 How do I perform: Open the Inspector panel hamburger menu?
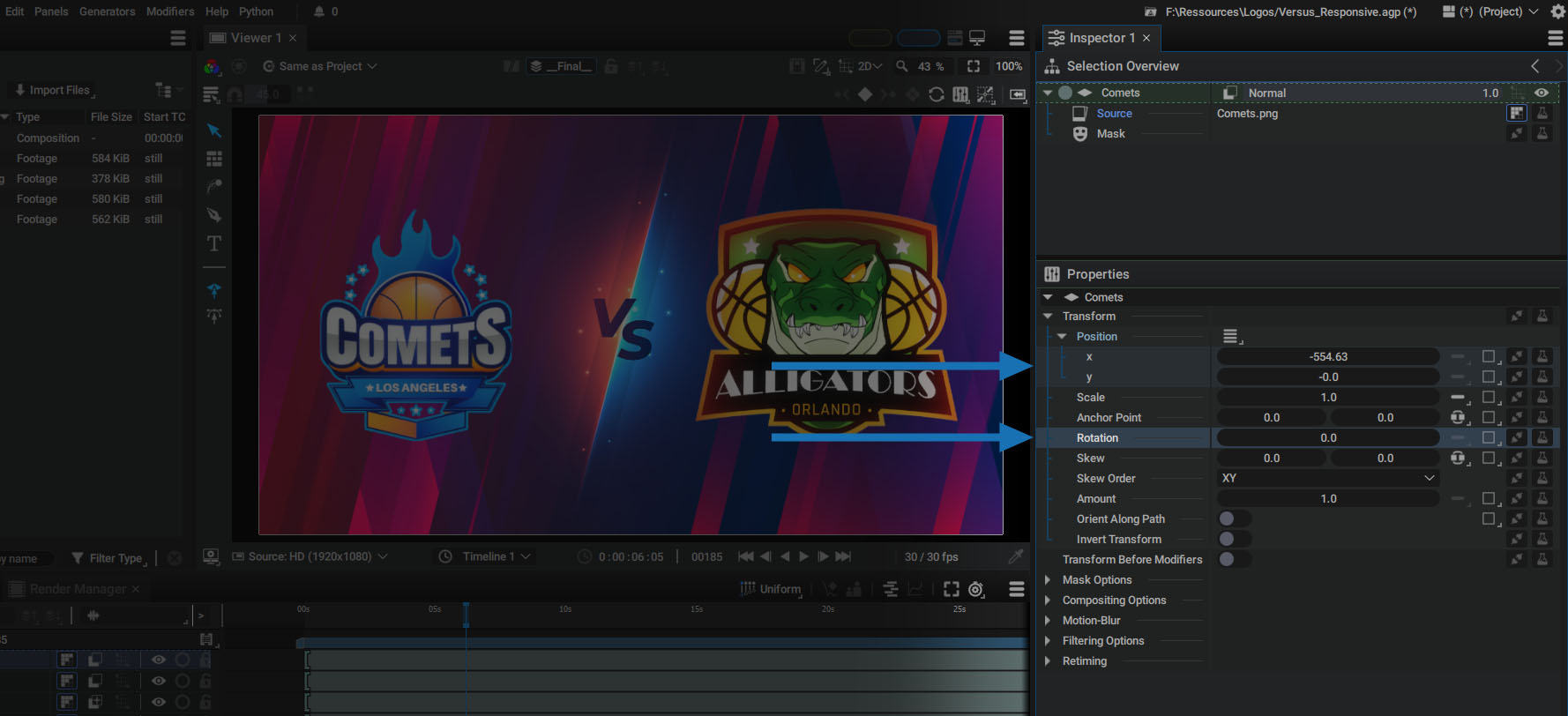[x=1556, y=38]
